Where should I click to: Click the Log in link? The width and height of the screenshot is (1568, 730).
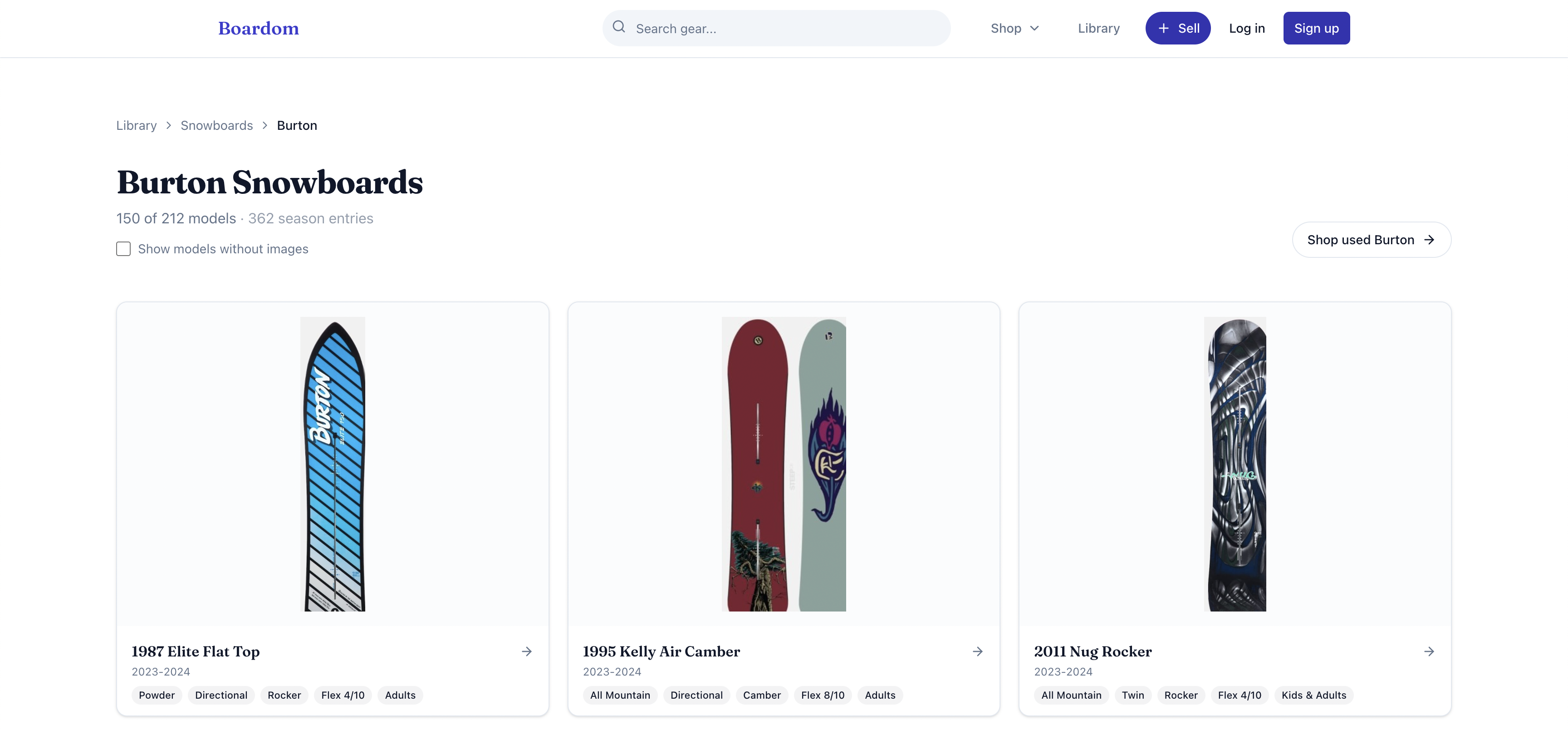pos(1247,28)
